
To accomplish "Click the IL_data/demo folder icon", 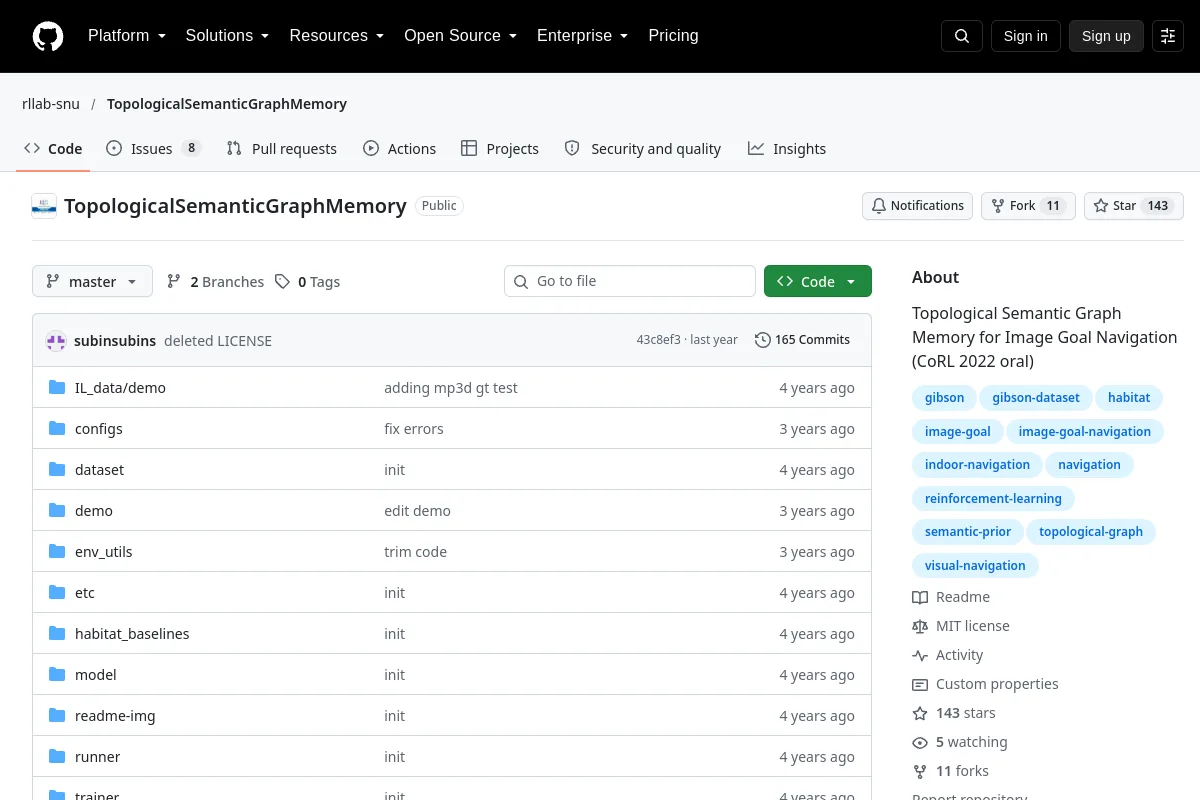I will click(x=57, y=388).
